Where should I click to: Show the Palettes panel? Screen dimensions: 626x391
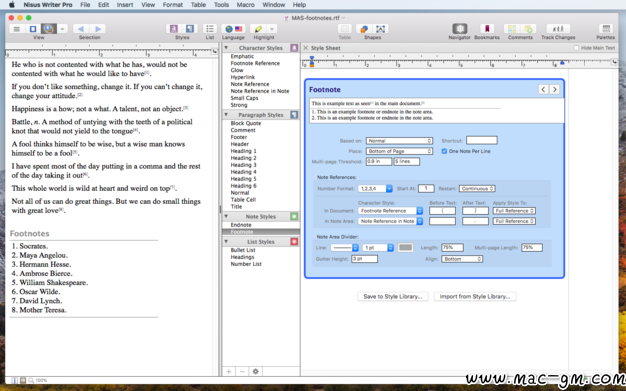point(606,29)
